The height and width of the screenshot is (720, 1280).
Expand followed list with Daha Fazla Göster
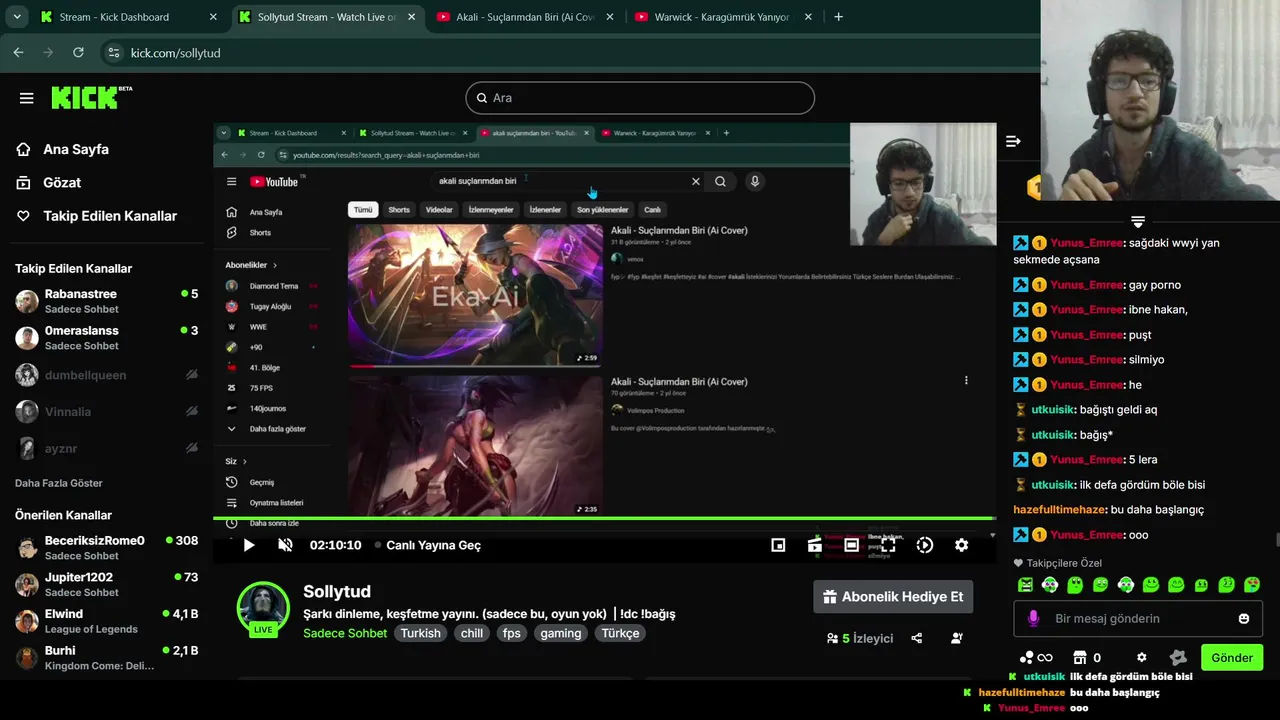coord(59,483)
